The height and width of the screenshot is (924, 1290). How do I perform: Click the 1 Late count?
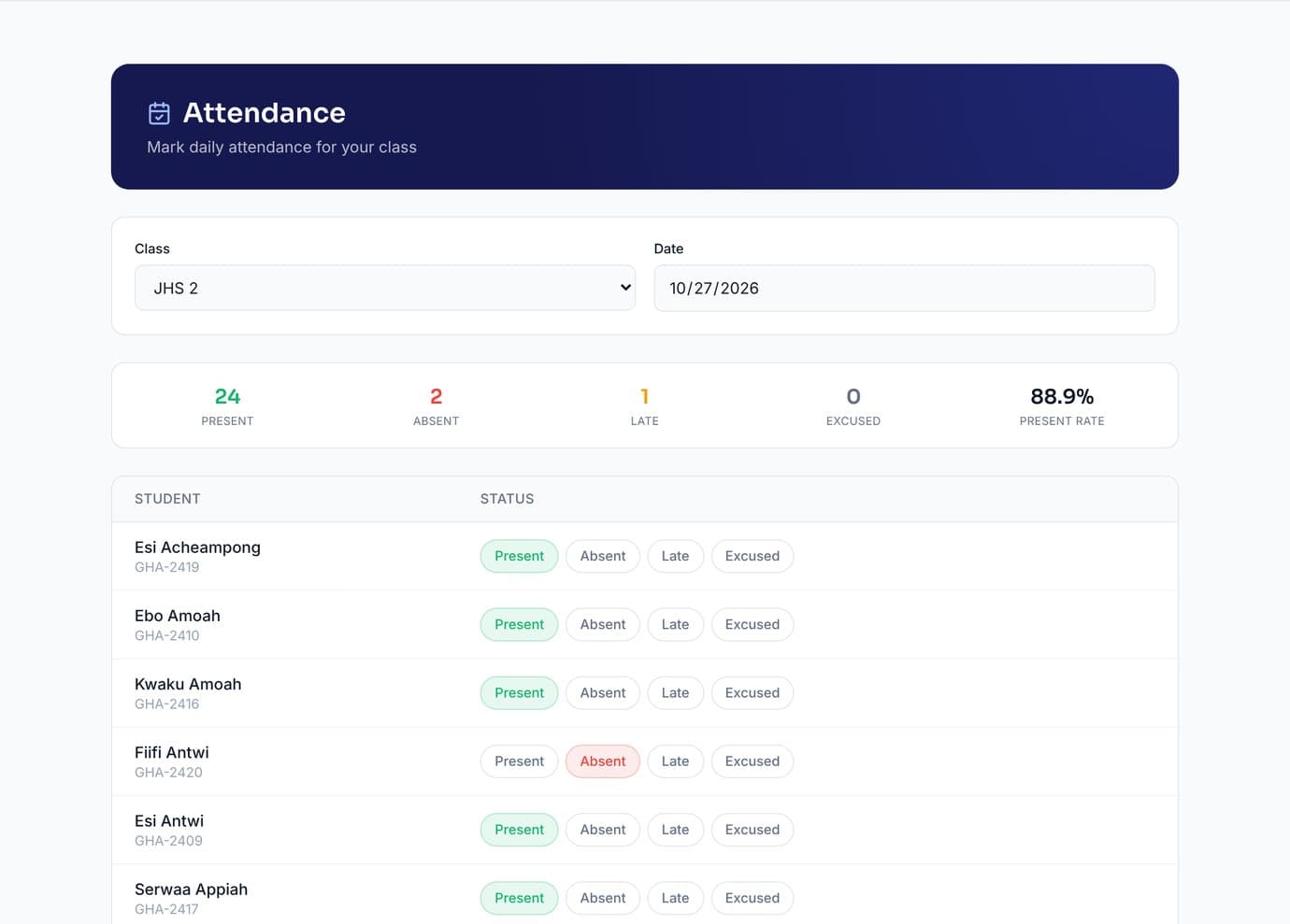coord(644,396)
